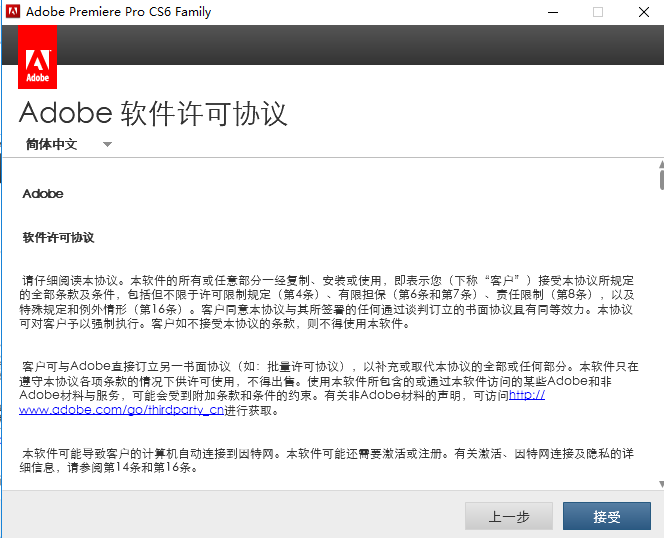This screenshot has height=538, width=664.
Task: Click the license text scrollbar thumb
Action: coord(659,180)
